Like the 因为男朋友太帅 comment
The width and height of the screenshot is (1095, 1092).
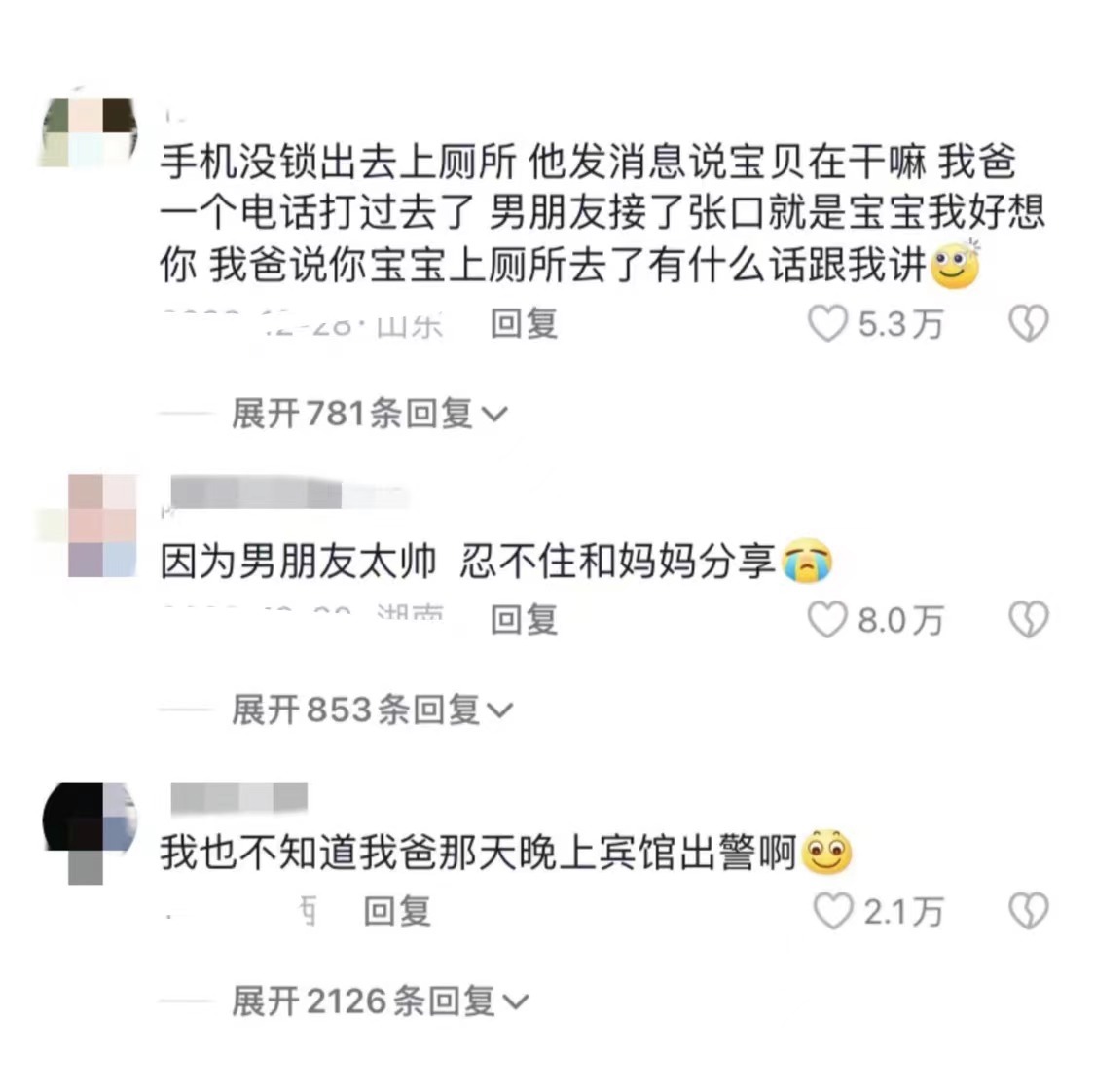827,620
